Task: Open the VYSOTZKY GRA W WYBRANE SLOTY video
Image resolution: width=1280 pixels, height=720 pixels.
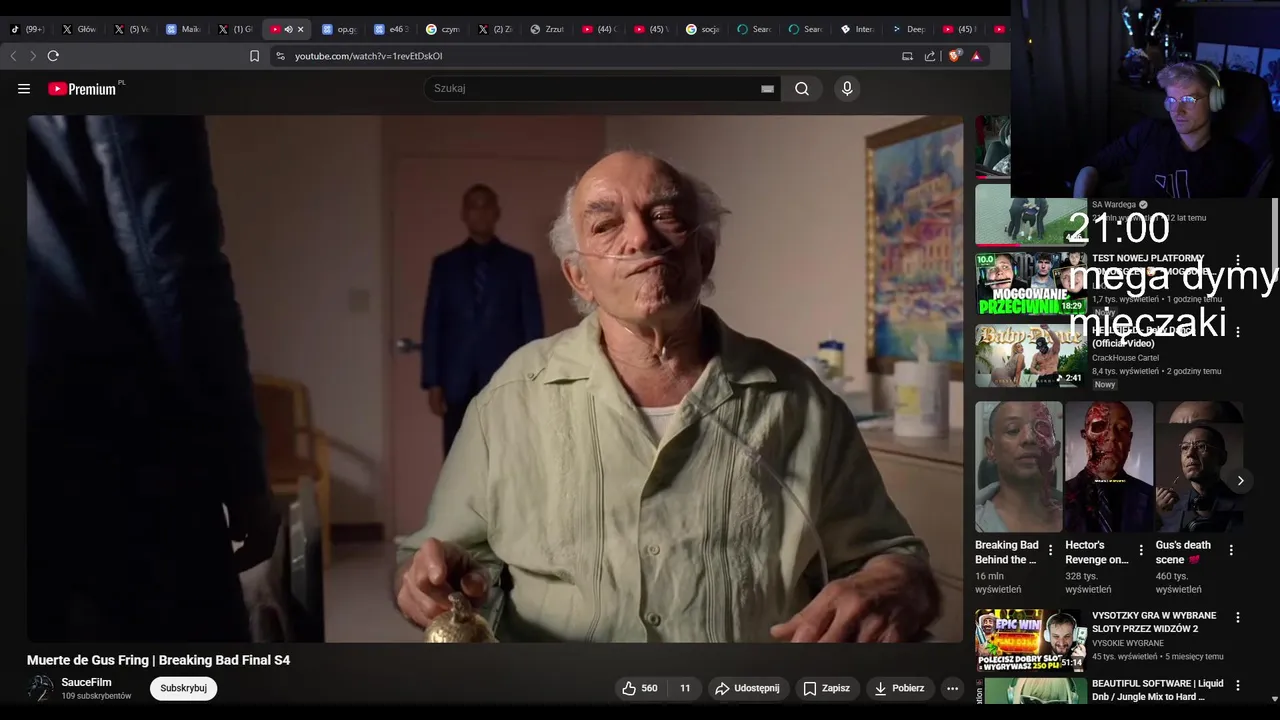Action: (x=1154, y=622)
